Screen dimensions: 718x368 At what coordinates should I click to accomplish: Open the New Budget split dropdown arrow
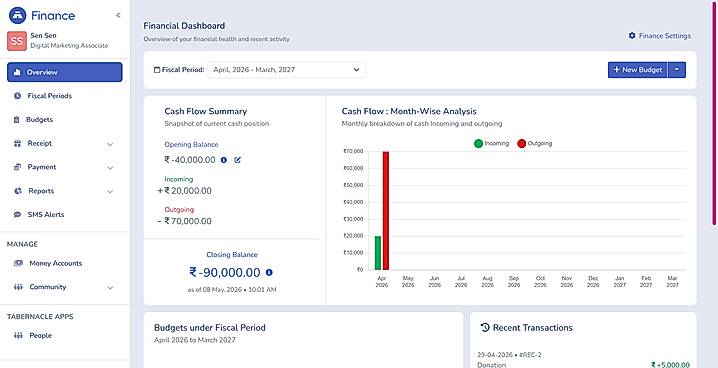[x=677, y=70]
